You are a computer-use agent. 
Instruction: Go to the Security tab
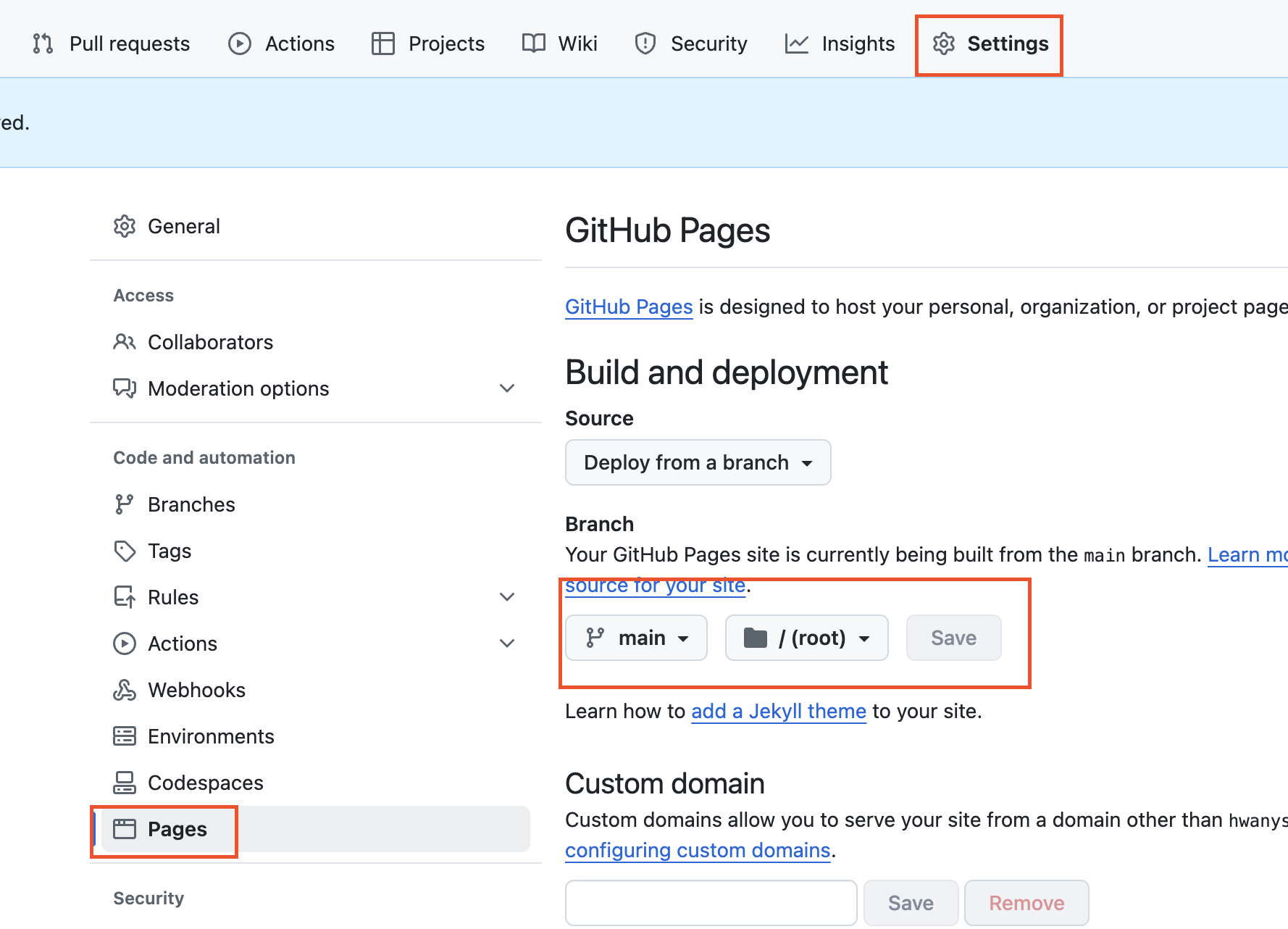(690, 43)
